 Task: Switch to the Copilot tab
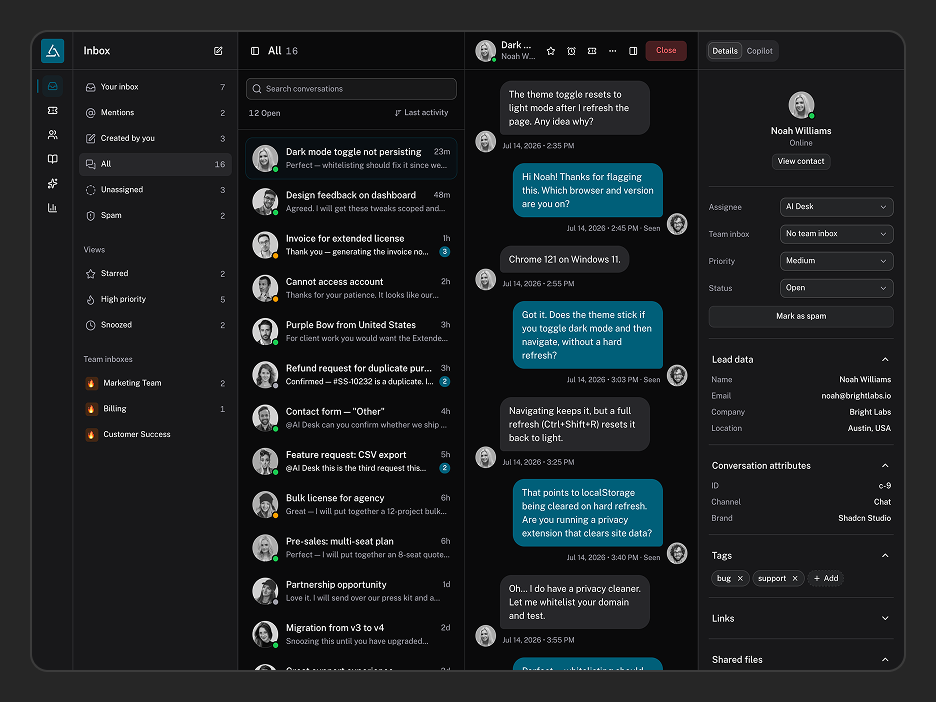[759, 51]
